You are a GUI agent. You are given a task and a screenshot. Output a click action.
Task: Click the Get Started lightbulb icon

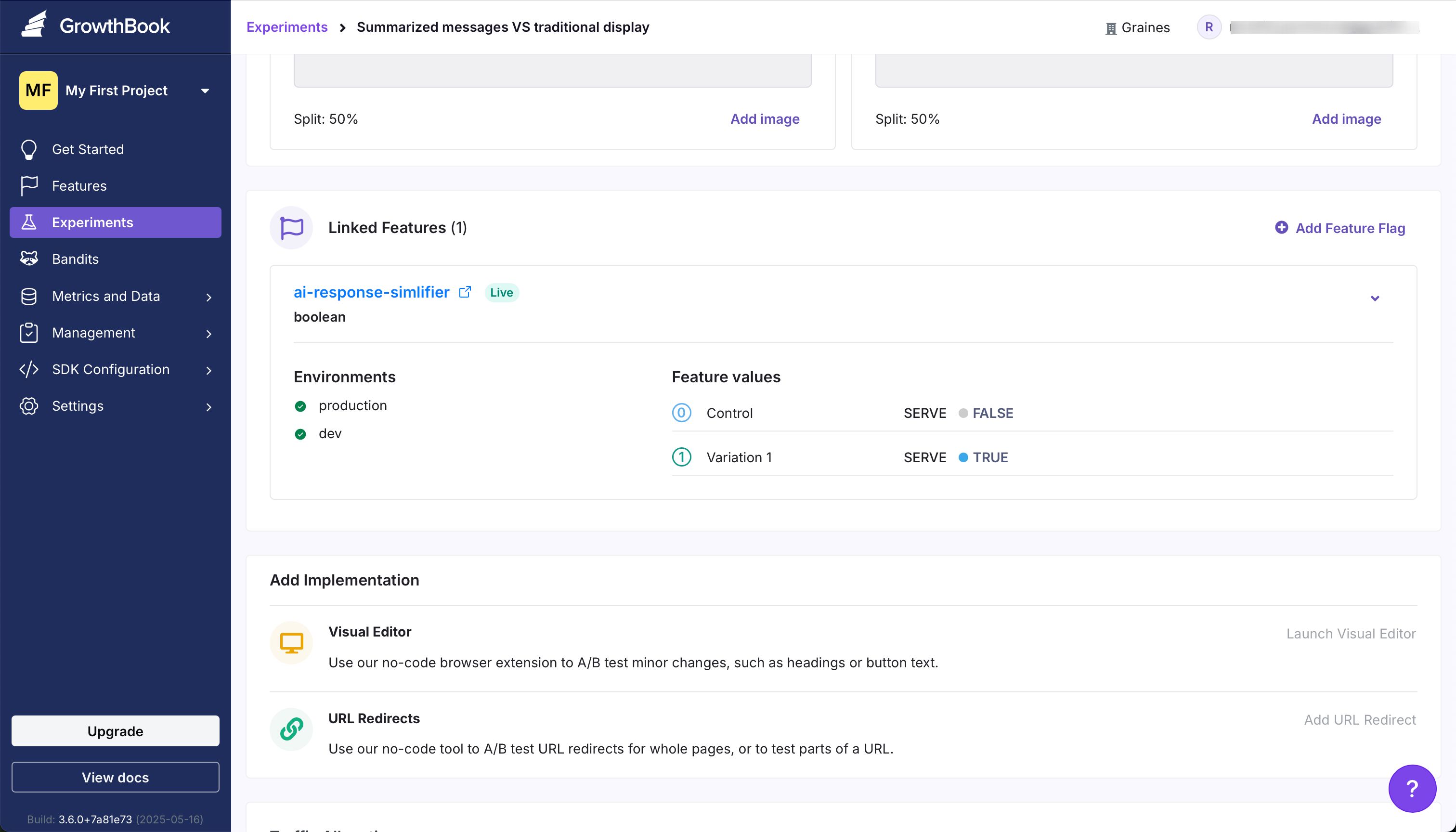coord(28,149)
